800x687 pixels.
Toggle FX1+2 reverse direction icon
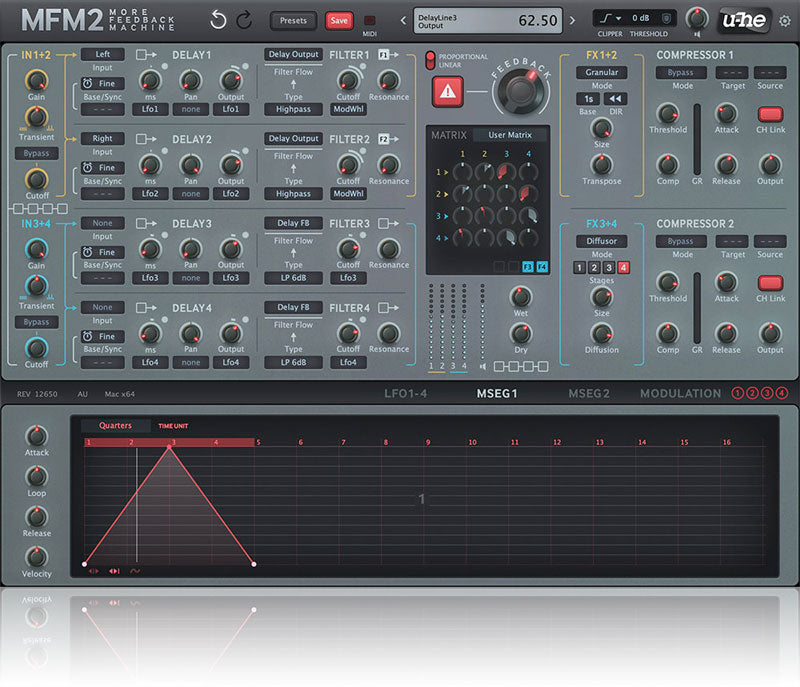615,98
